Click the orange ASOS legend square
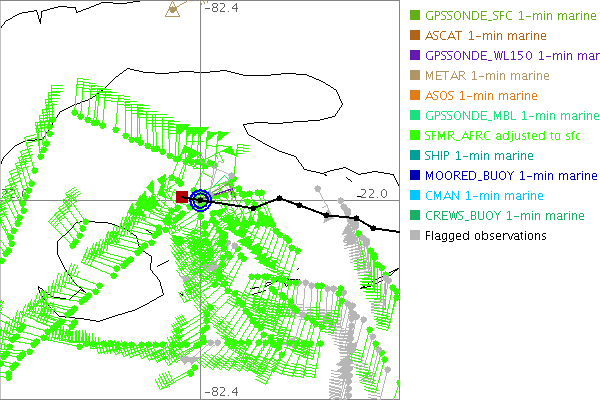Viewport: 600px width, 400px height. coord(415,96)
